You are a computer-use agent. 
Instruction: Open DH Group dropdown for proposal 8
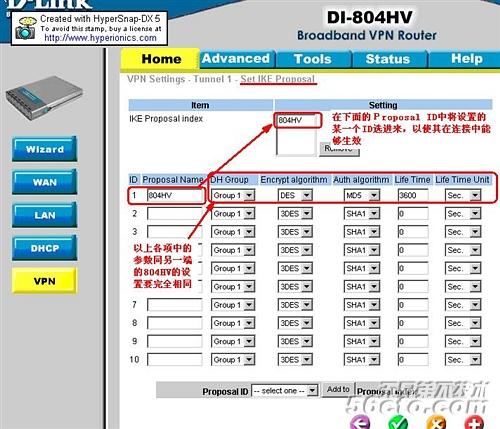tap(233, 323)
